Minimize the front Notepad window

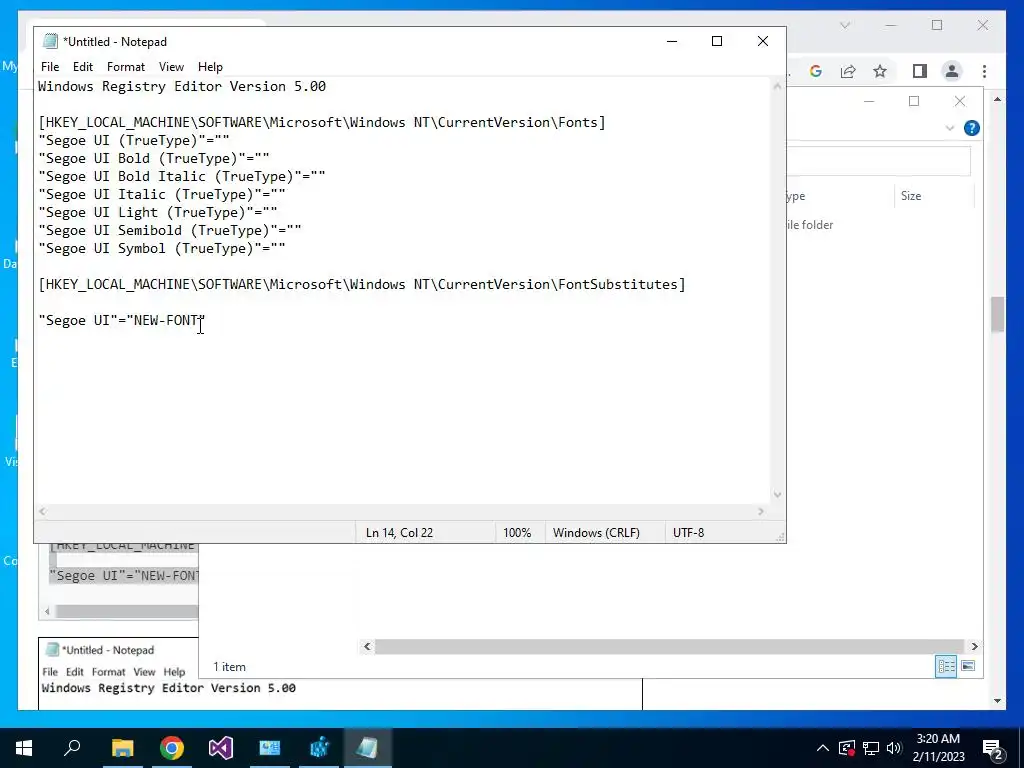(x=671, y=41)
